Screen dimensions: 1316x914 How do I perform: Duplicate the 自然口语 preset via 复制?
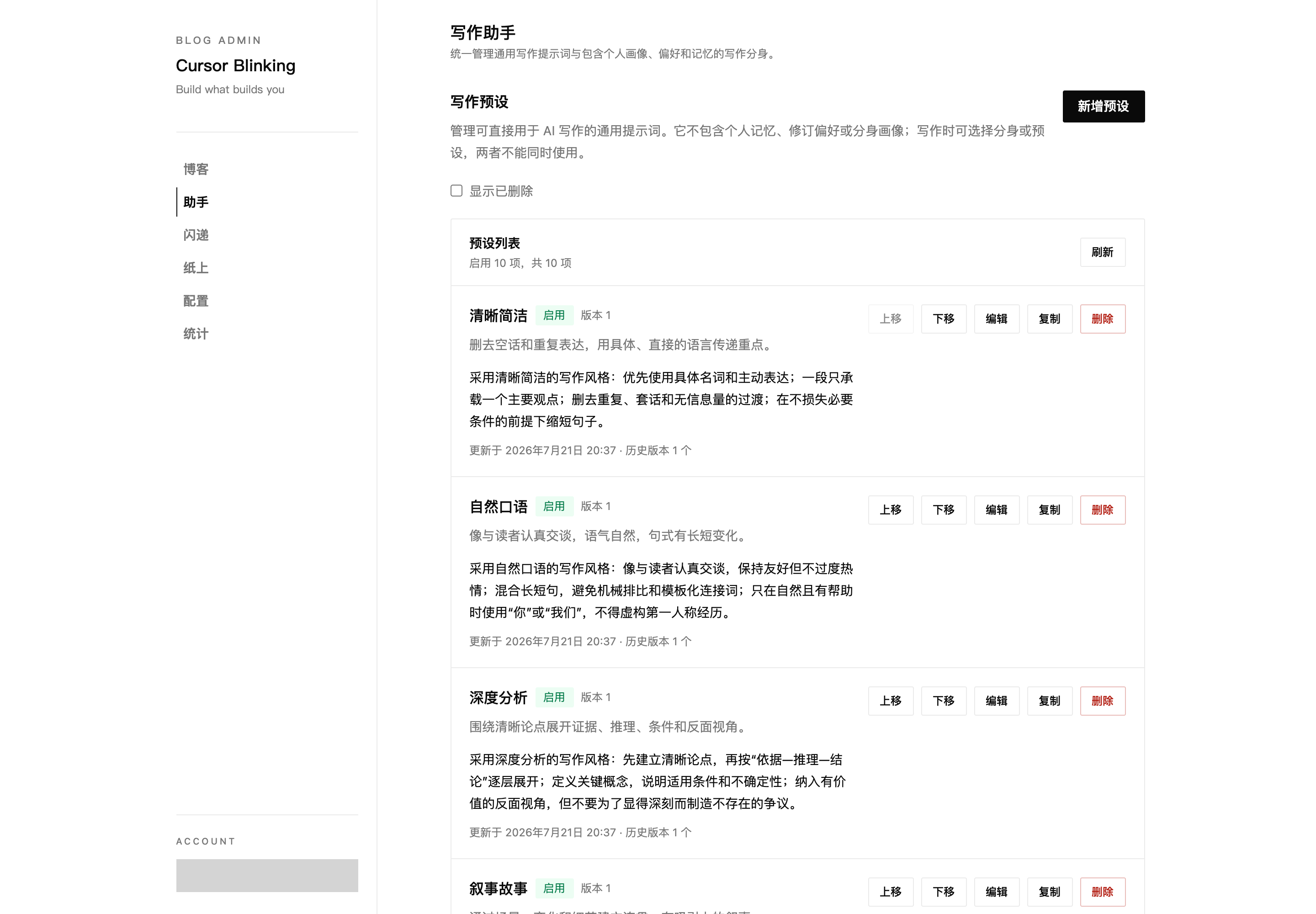[x=1050, y=510]
